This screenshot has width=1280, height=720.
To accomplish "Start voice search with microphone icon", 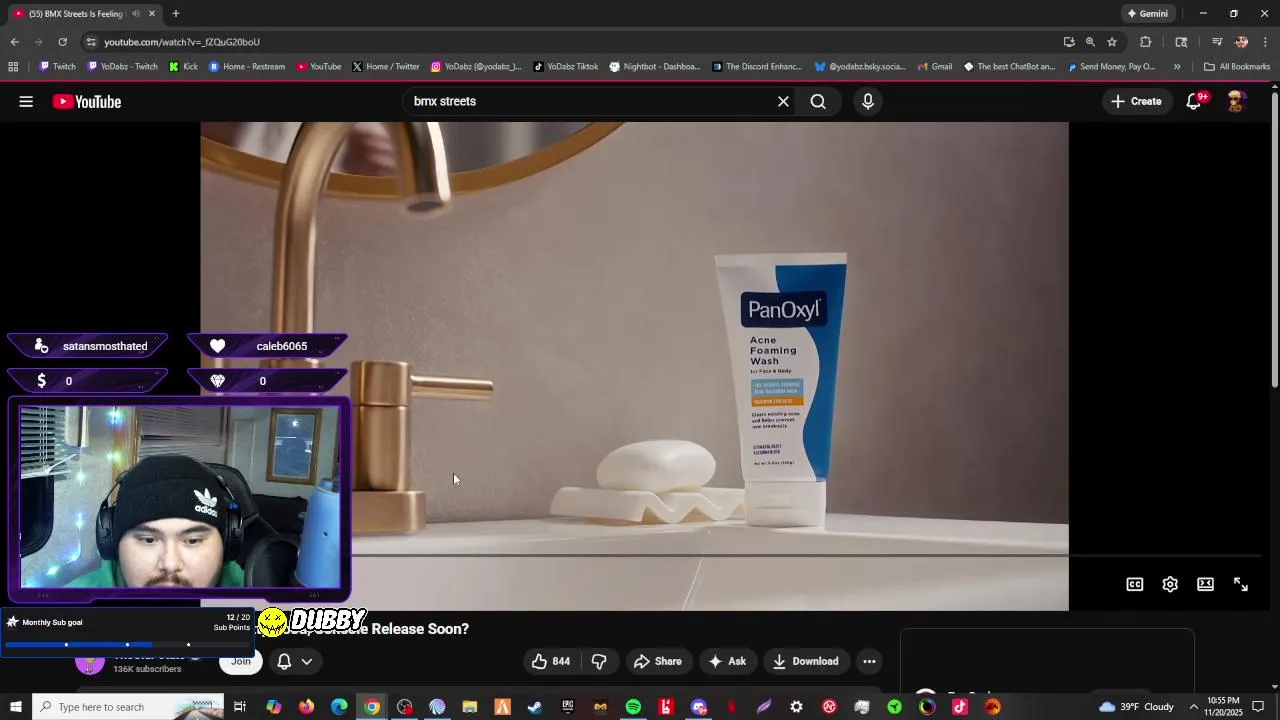I will (x=868, y=101).
